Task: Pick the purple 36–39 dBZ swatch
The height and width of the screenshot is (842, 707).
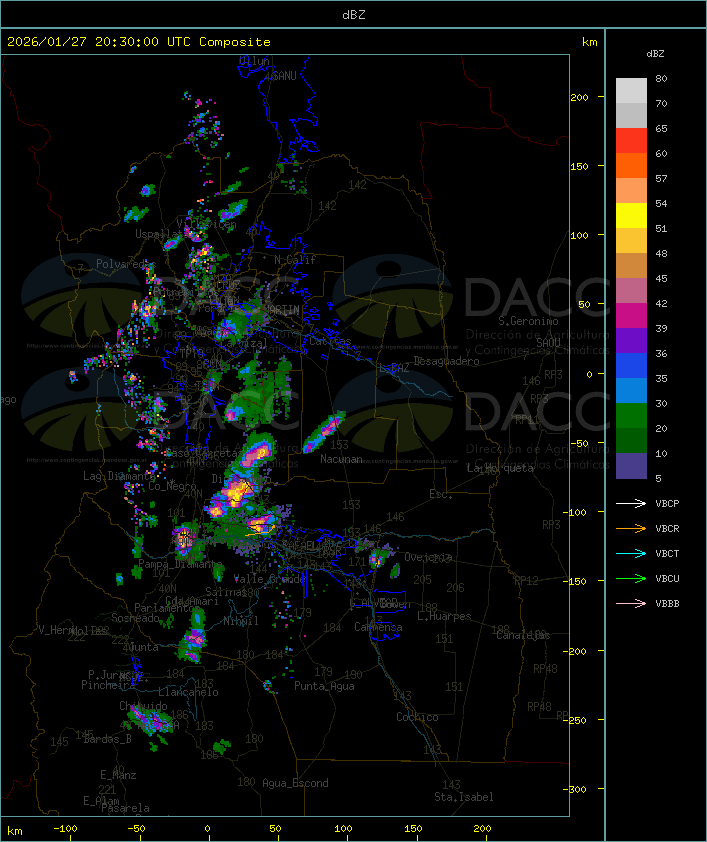Action: point(631,341)
